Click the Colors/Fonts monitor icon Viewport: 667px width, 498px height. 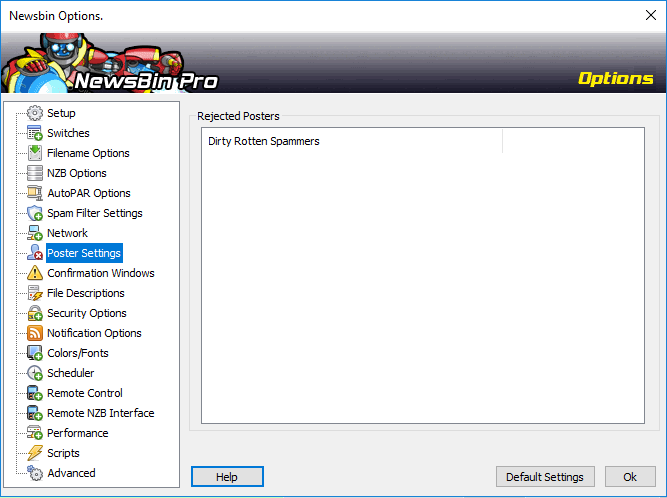[34, 353]
